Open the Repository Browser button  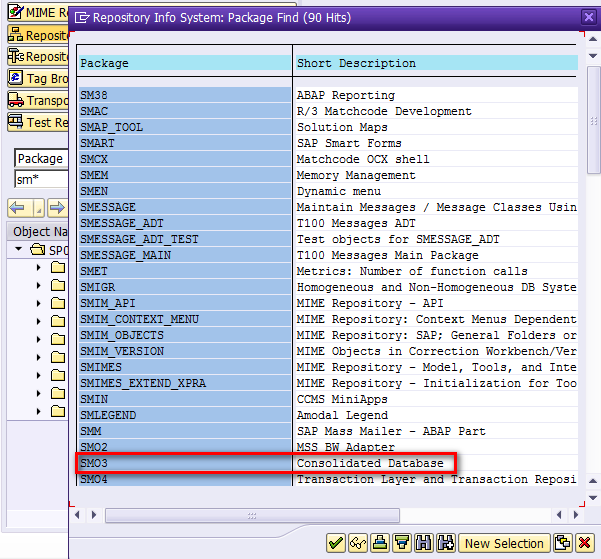38,35
